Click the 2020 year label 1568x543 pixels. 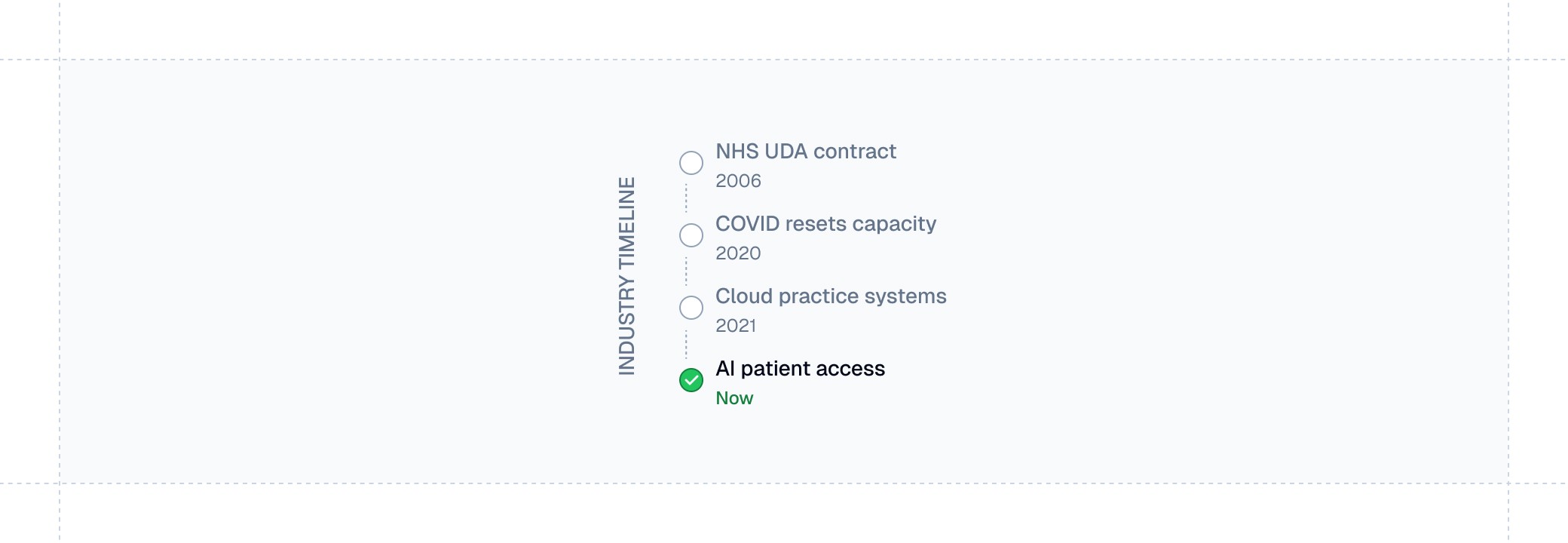738,253
